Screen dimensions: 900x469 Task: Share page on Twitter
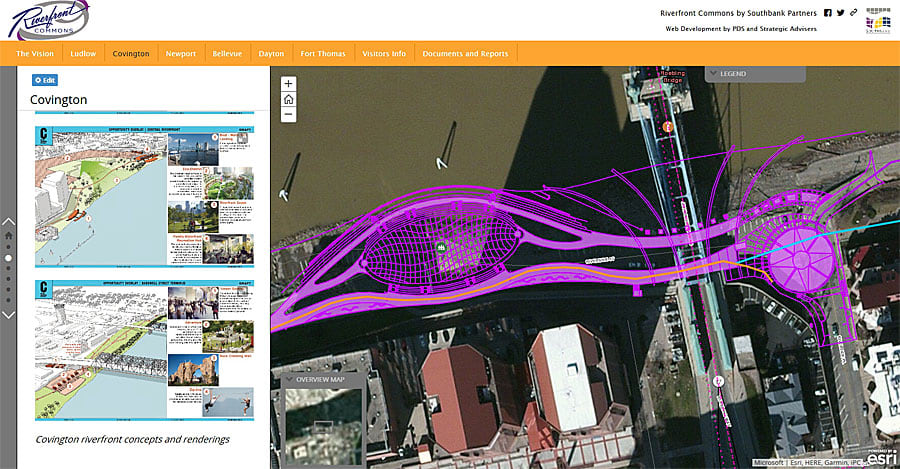840,13
